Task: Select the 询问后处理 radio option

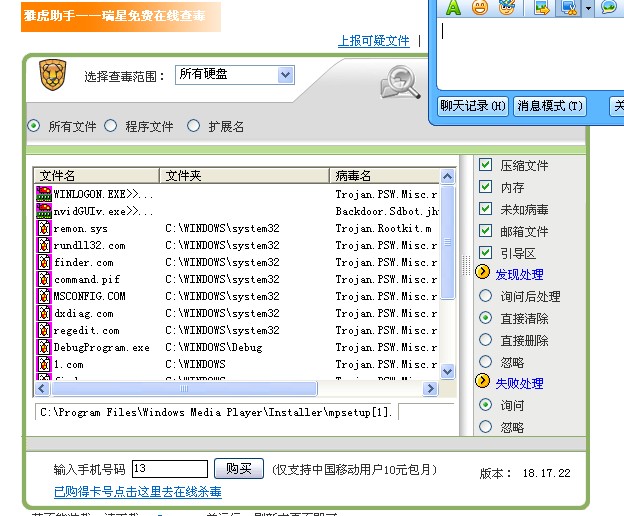Action: (x=486, y=296)
